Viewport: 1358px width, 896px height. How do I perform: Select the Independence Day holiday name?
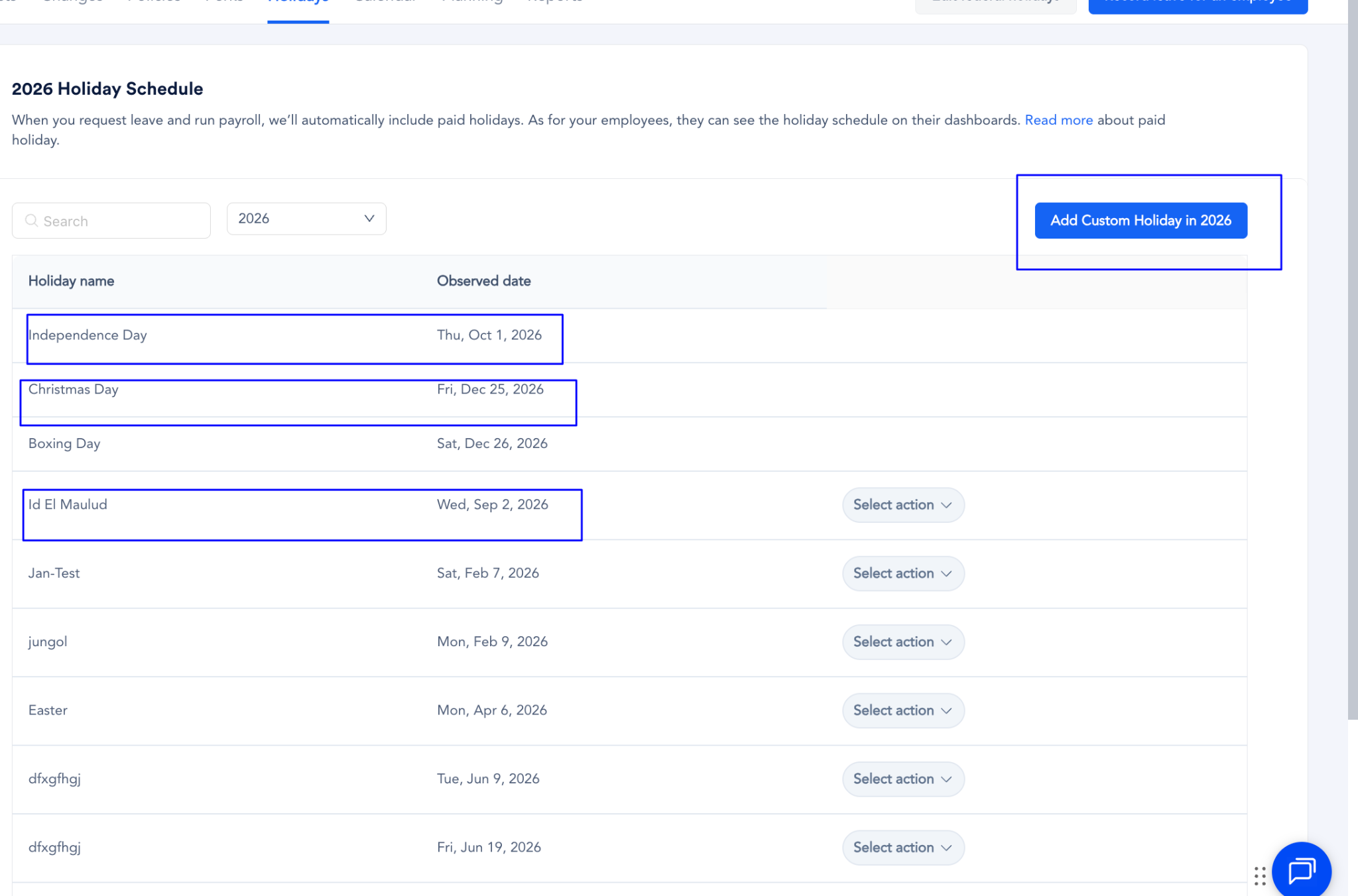point(88,335)
